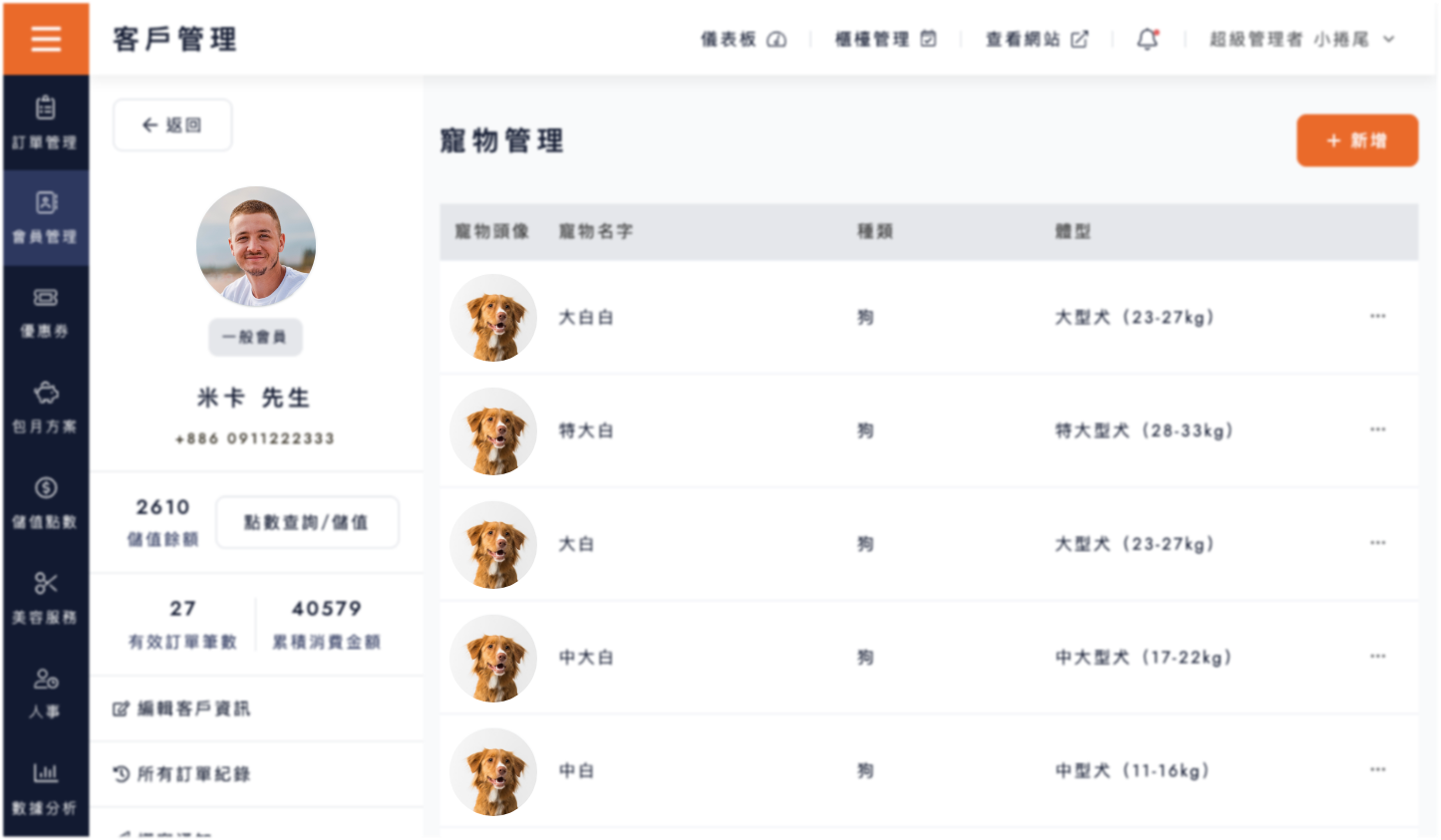Open more options for 特大白 row
Image resolution: width=1441 pixels, height=840 pixels.
click(1377, 430)
